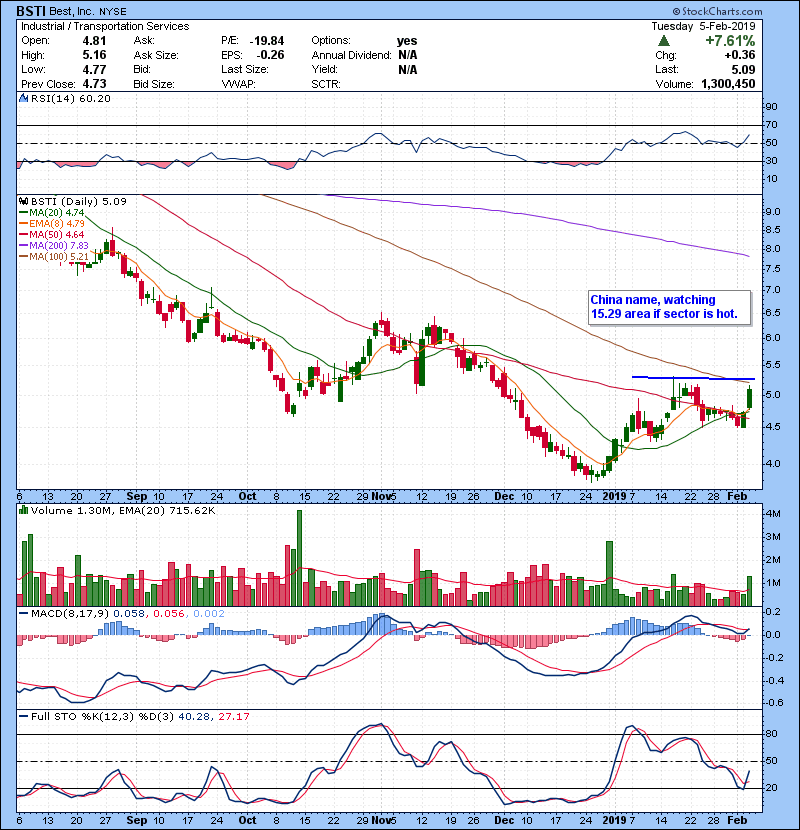
Task: Click the latest green candlestick for Feb 5
Action: click(x=749, y=398)
